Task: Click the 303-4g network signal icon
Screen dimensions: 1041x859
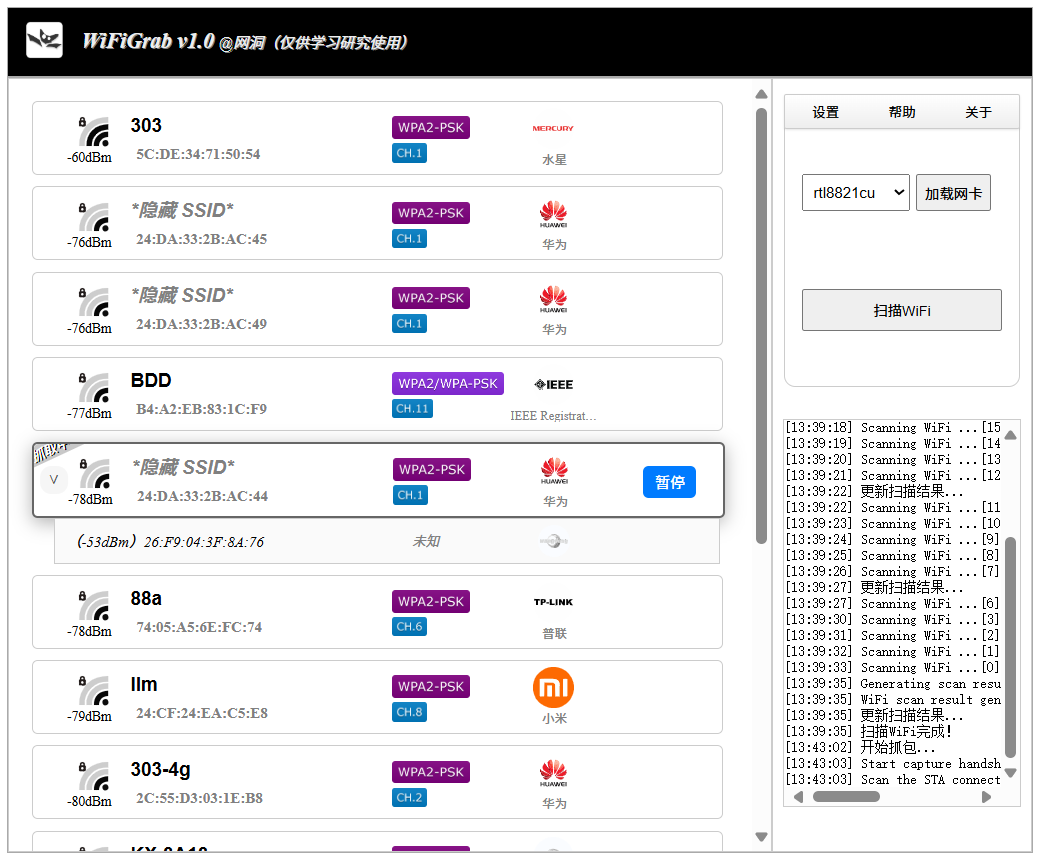Action: pos(94,775)
